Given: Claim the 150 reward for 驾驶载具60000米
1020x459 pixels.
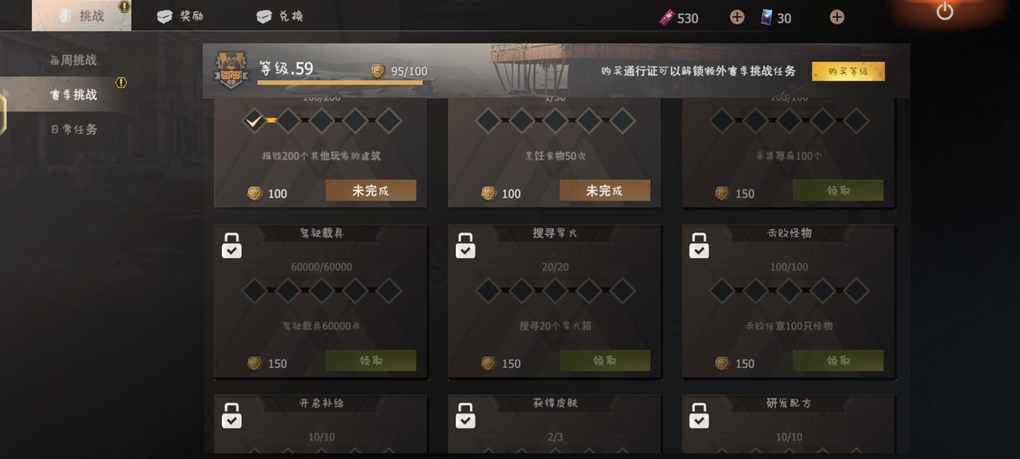Looking at the screenshot, I should click(370, 360).
